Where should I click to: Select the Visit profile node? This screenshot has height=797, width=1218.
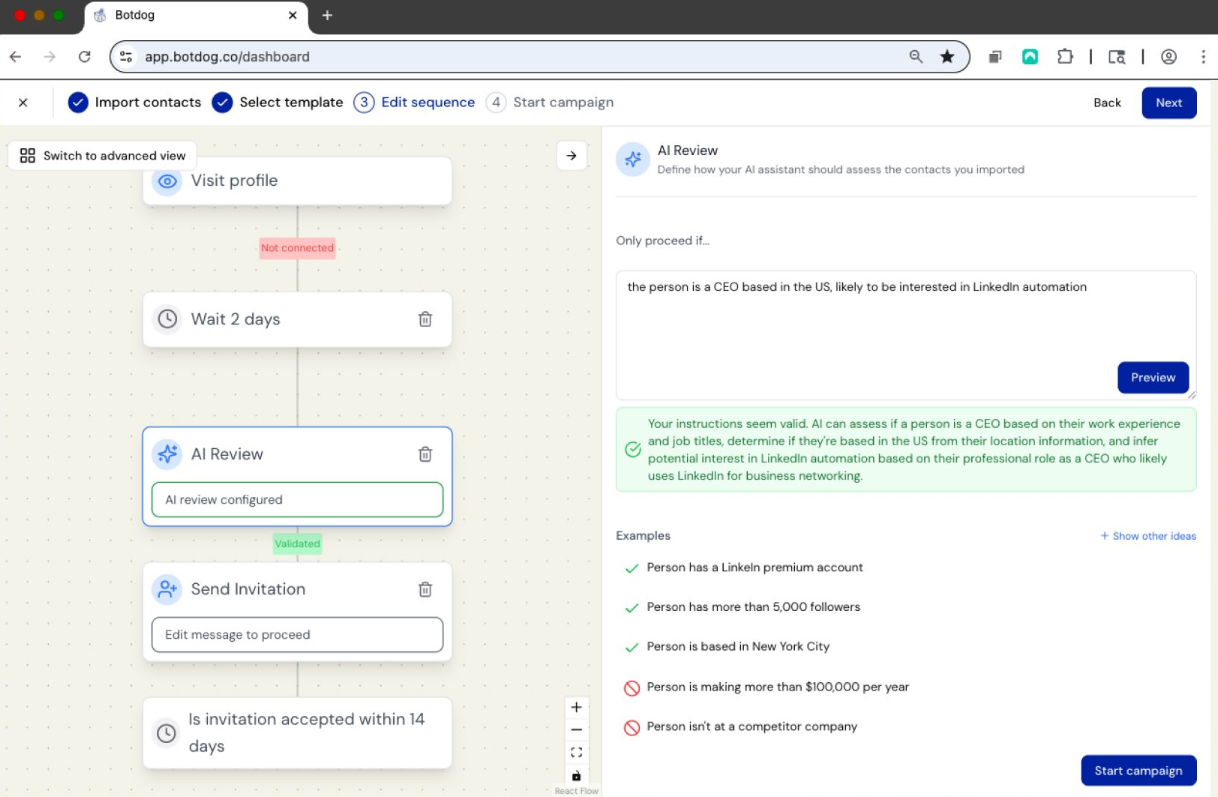click(297, 181)
